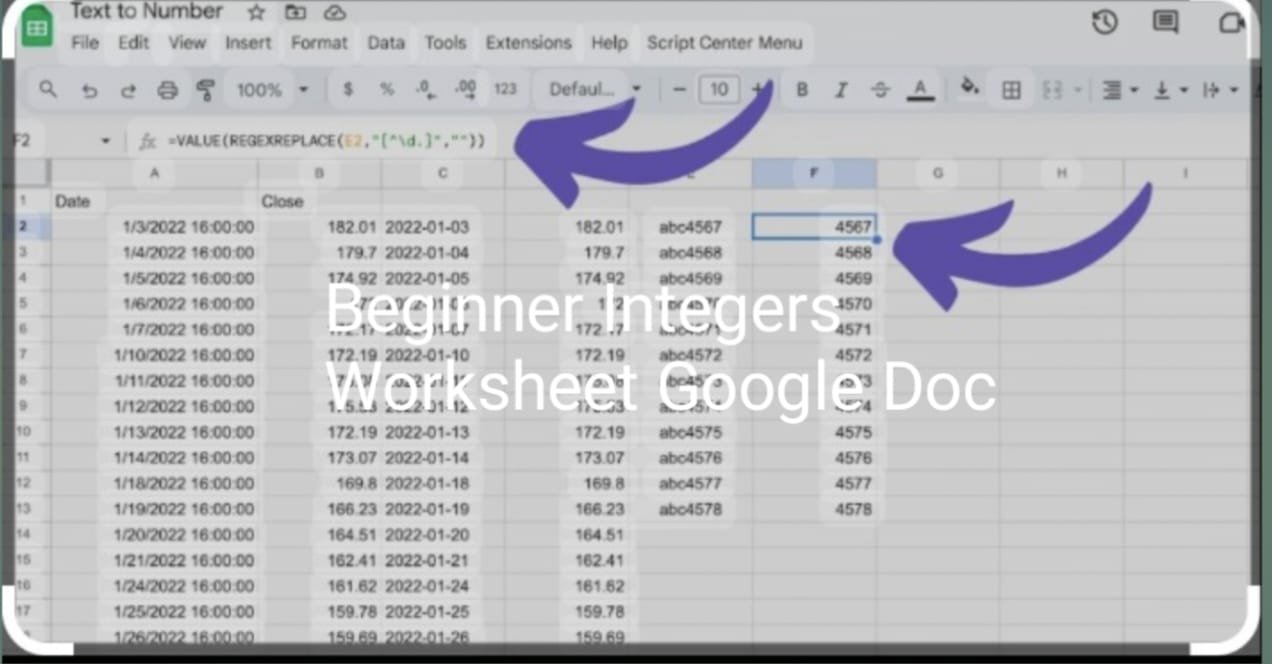1272x664 pixels.
Task: Click the formula bar with VALUE formula
Action: click(x=325, y=141)
